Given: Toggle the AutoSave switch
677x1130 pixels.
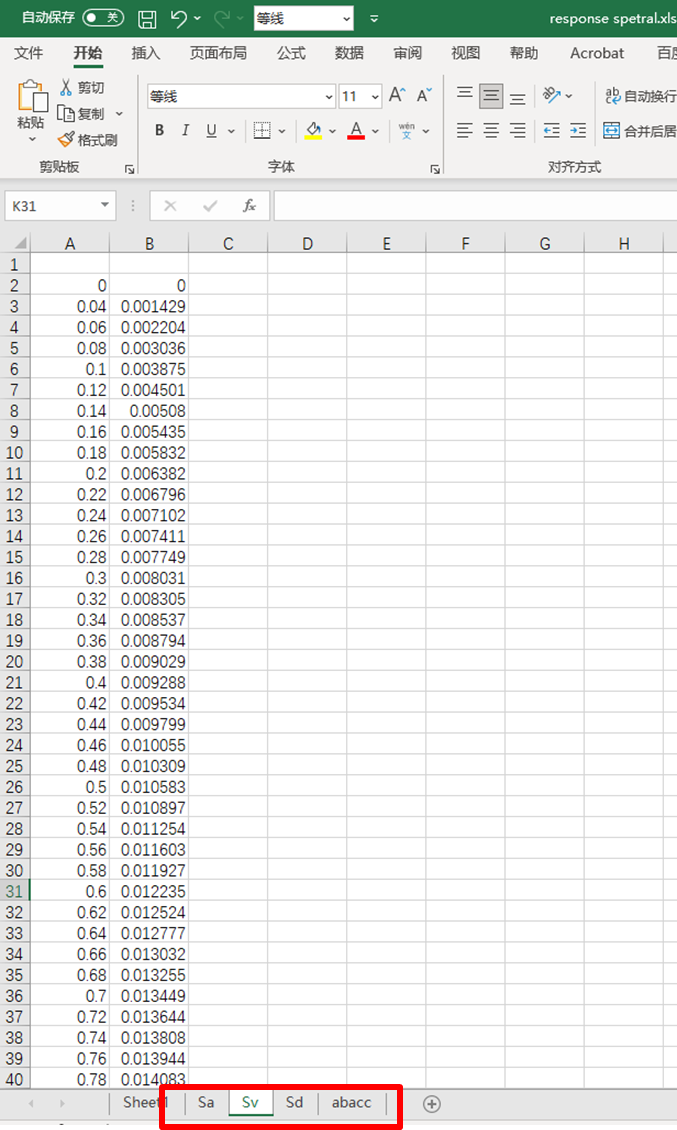Looking at the screenshot, I should point(103,17).
